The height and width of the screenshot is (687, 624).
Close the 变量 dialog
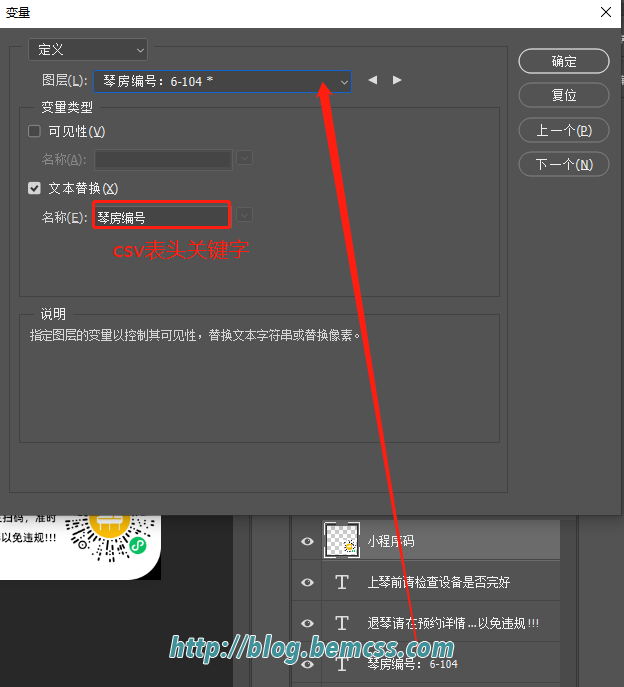(606, 12)
